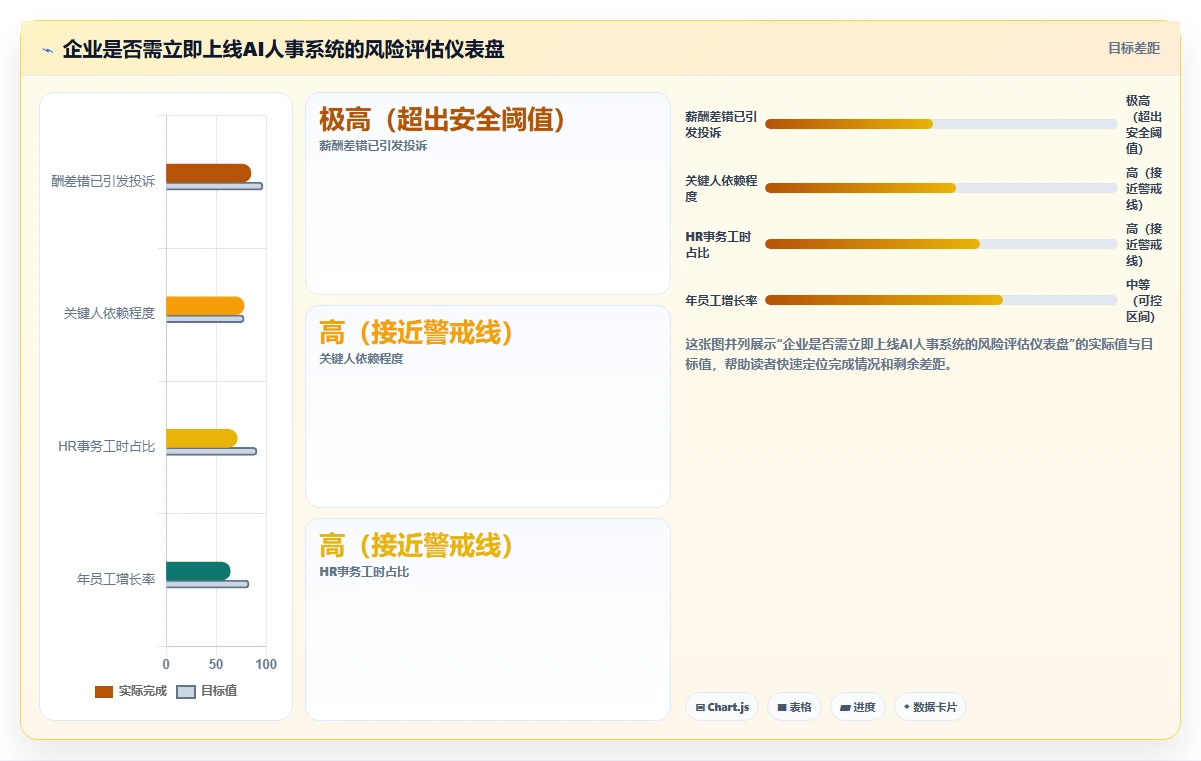
Task: Click the yellow actual bar for HR事务工时占比
Action: (x=201, y=438)
